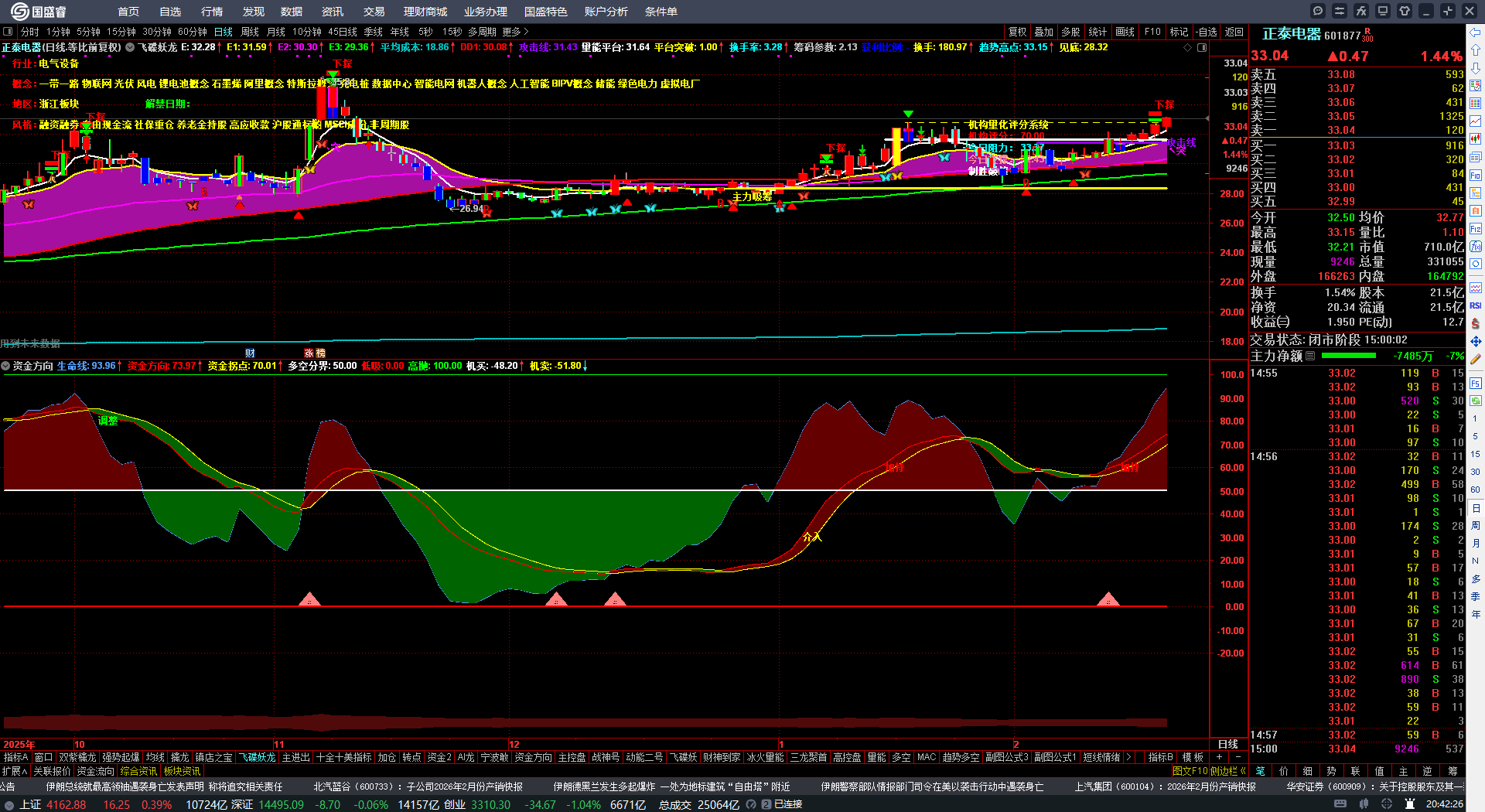Open the message chat bubble icon
The width and height of the screenshot is (1485, 812).
click(x=1318, y=11)
